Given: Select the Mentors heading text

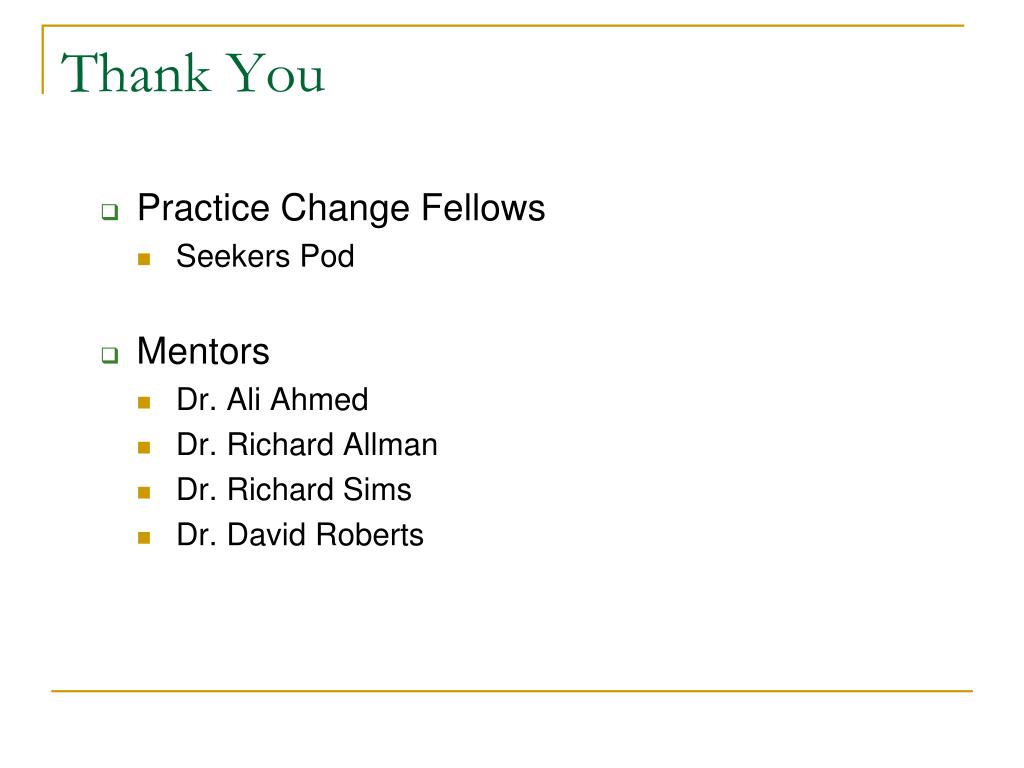Looking at the screenshot, I should pos(203,351).
